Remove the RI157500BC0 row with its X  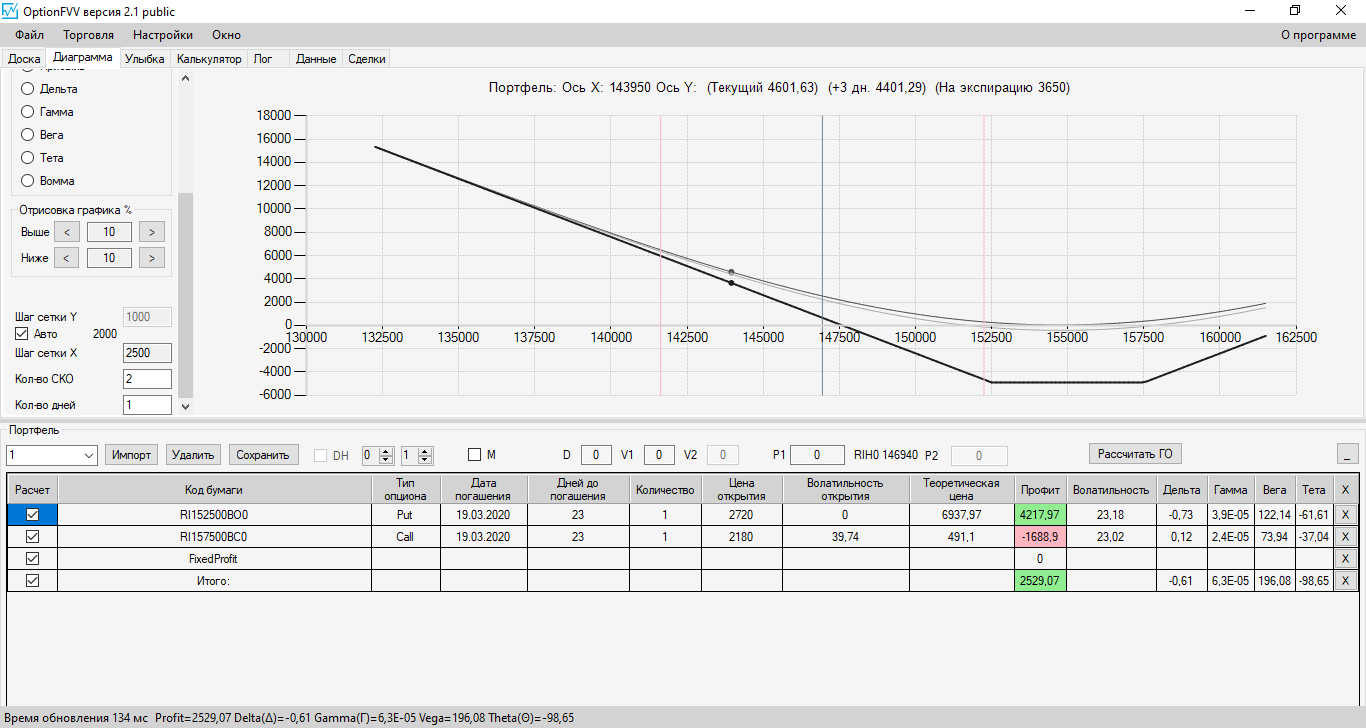[x=1345, y=537]
